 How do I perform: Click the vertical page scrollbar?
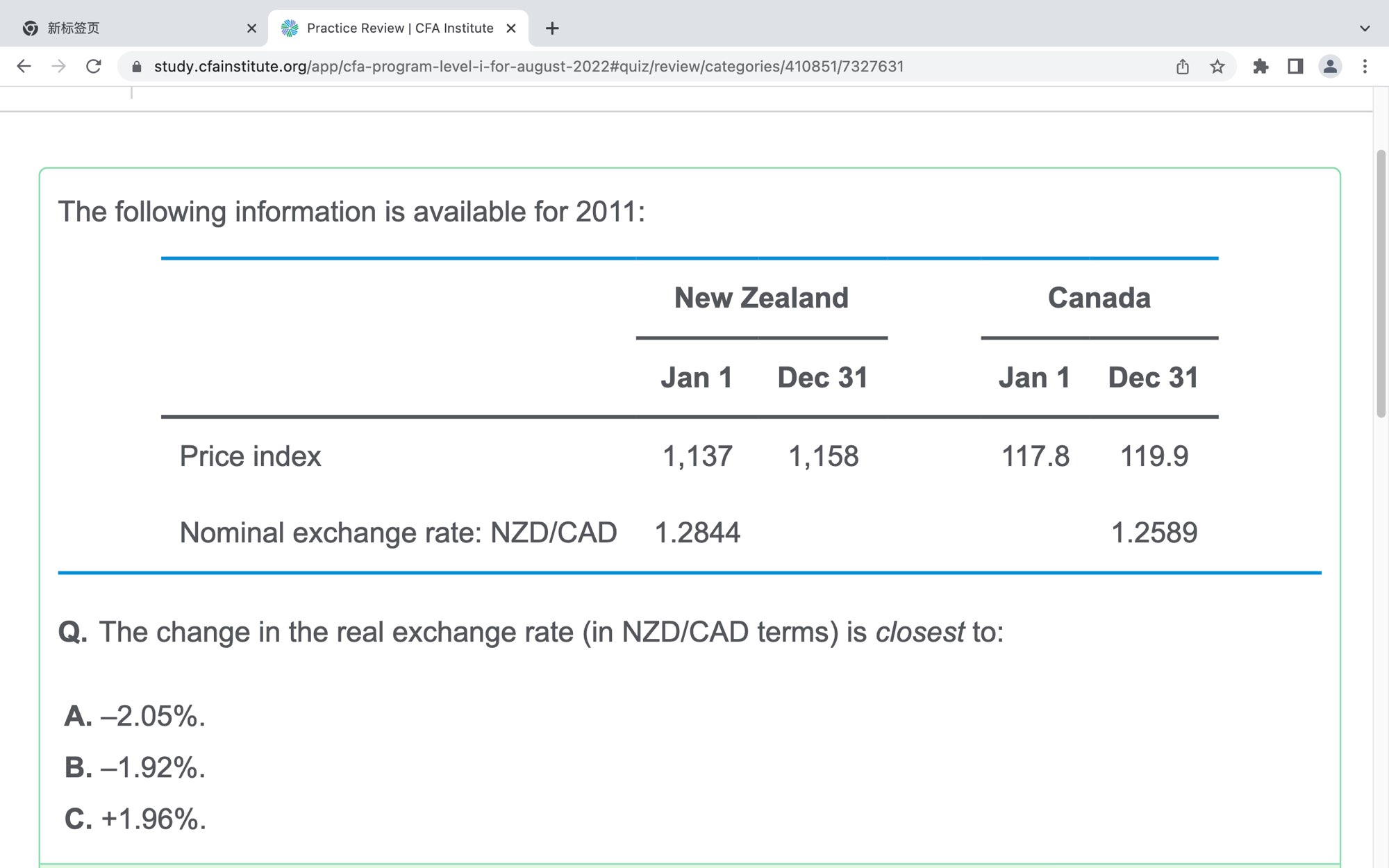click(1381, 285)
